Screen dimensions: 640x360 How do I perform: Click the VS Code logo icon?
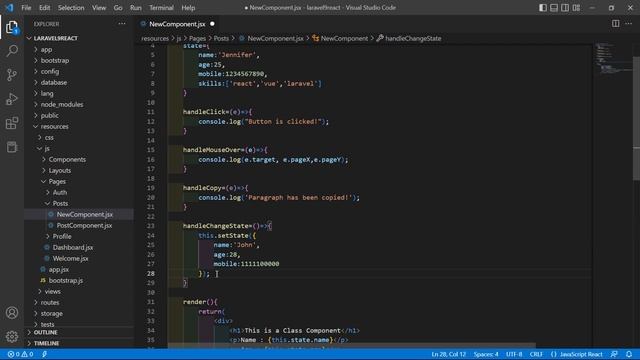pos(9,7)
